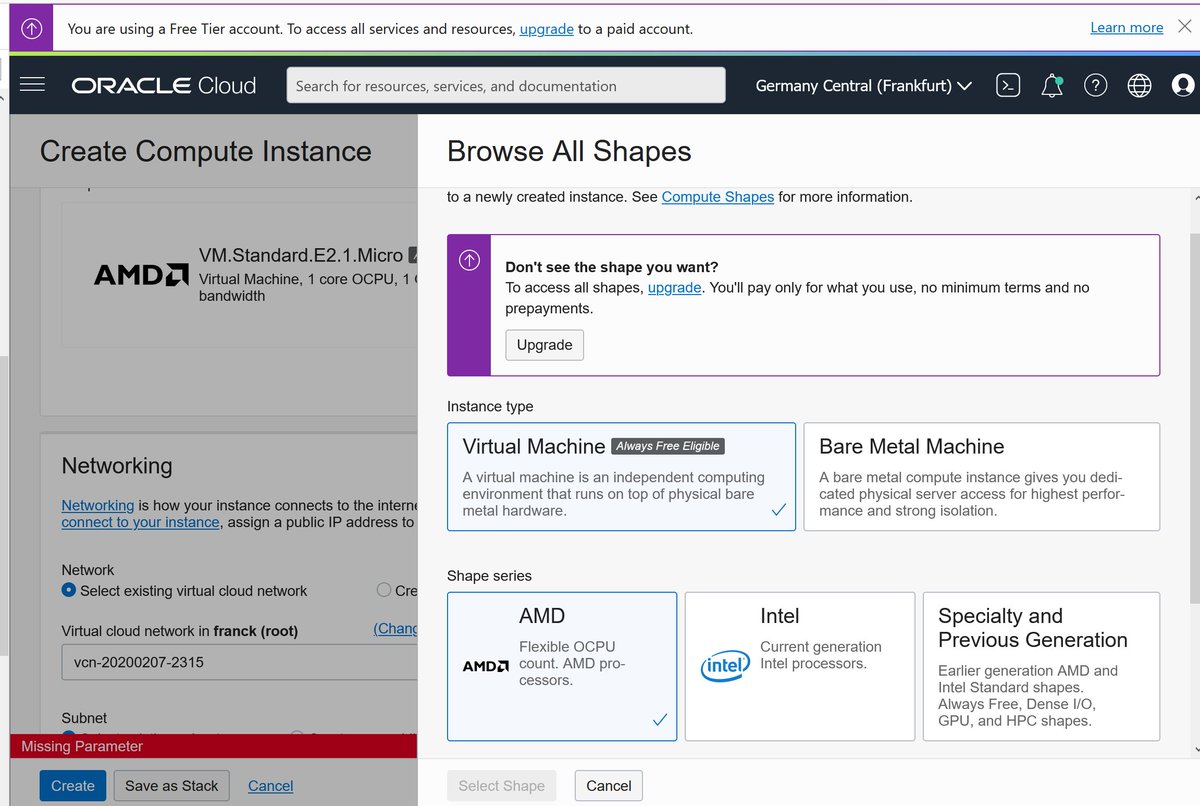Open Cloud Shell from the header
This screenshot has height=806, width=1200.
tap(1008, 86)
